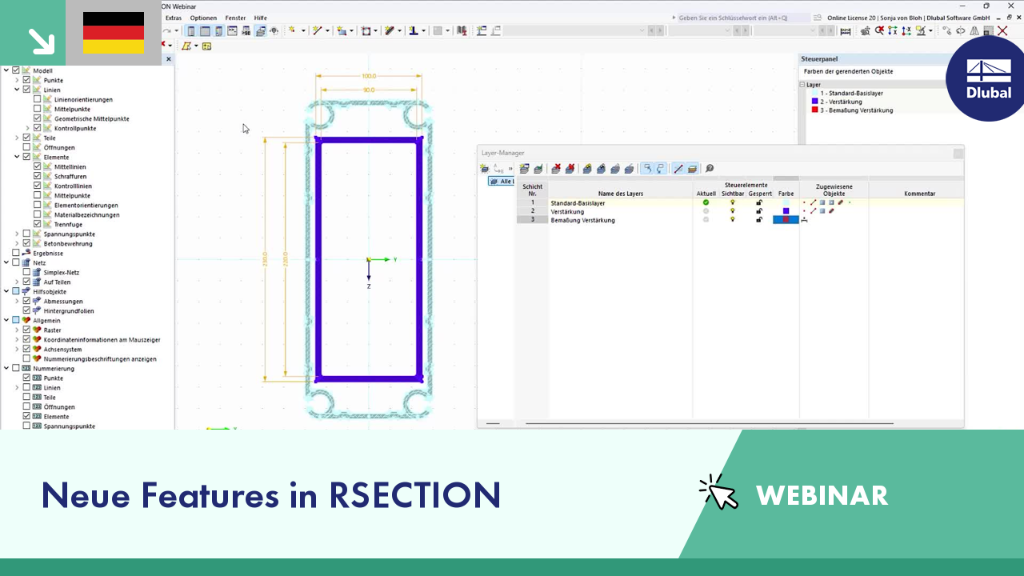
Task: Toggle Simplex-Netz checkbox
Action: pyautogui.click(x=27, y=272)
